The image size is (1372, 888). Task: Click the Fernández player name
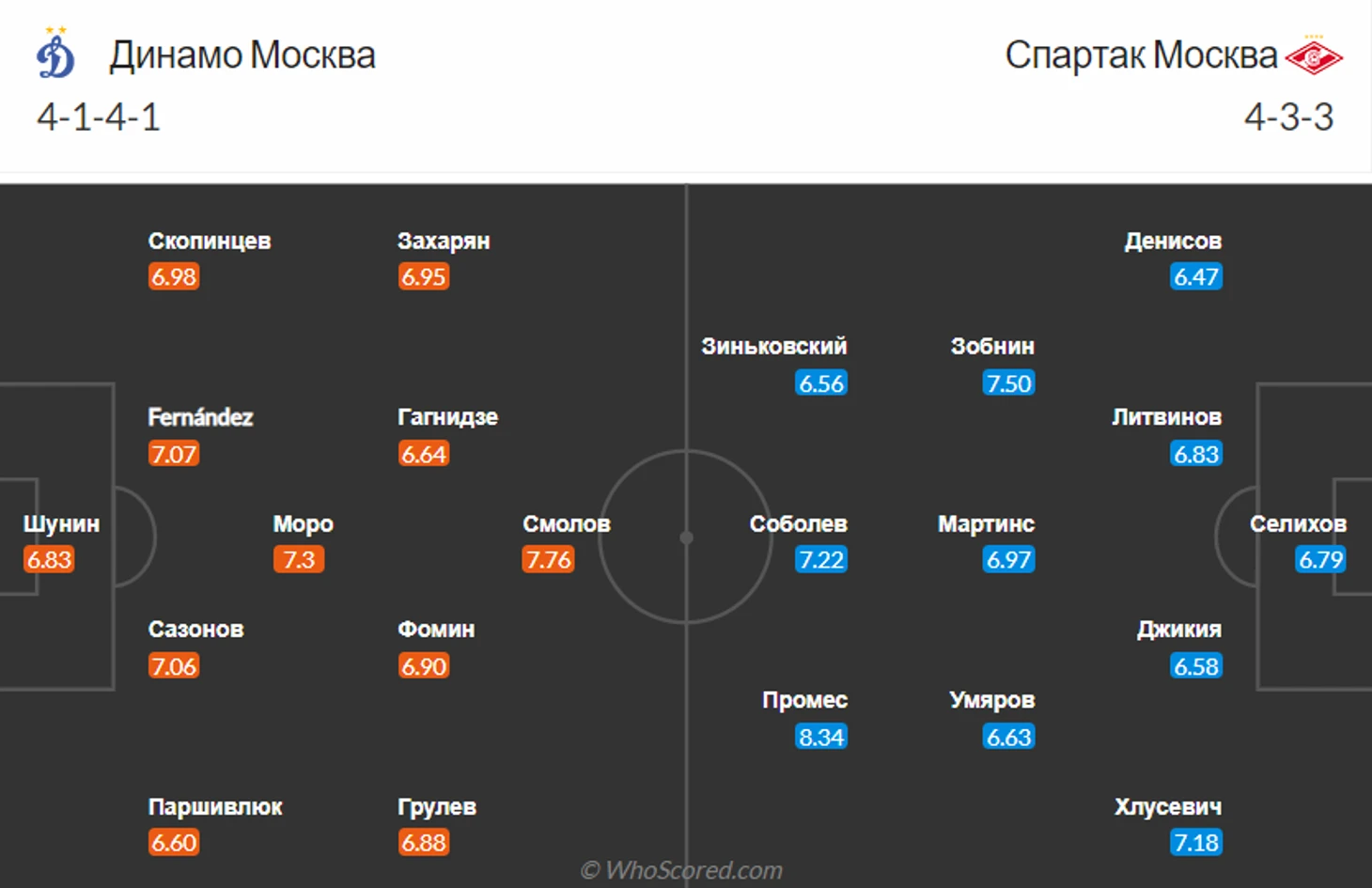(200, 416)
